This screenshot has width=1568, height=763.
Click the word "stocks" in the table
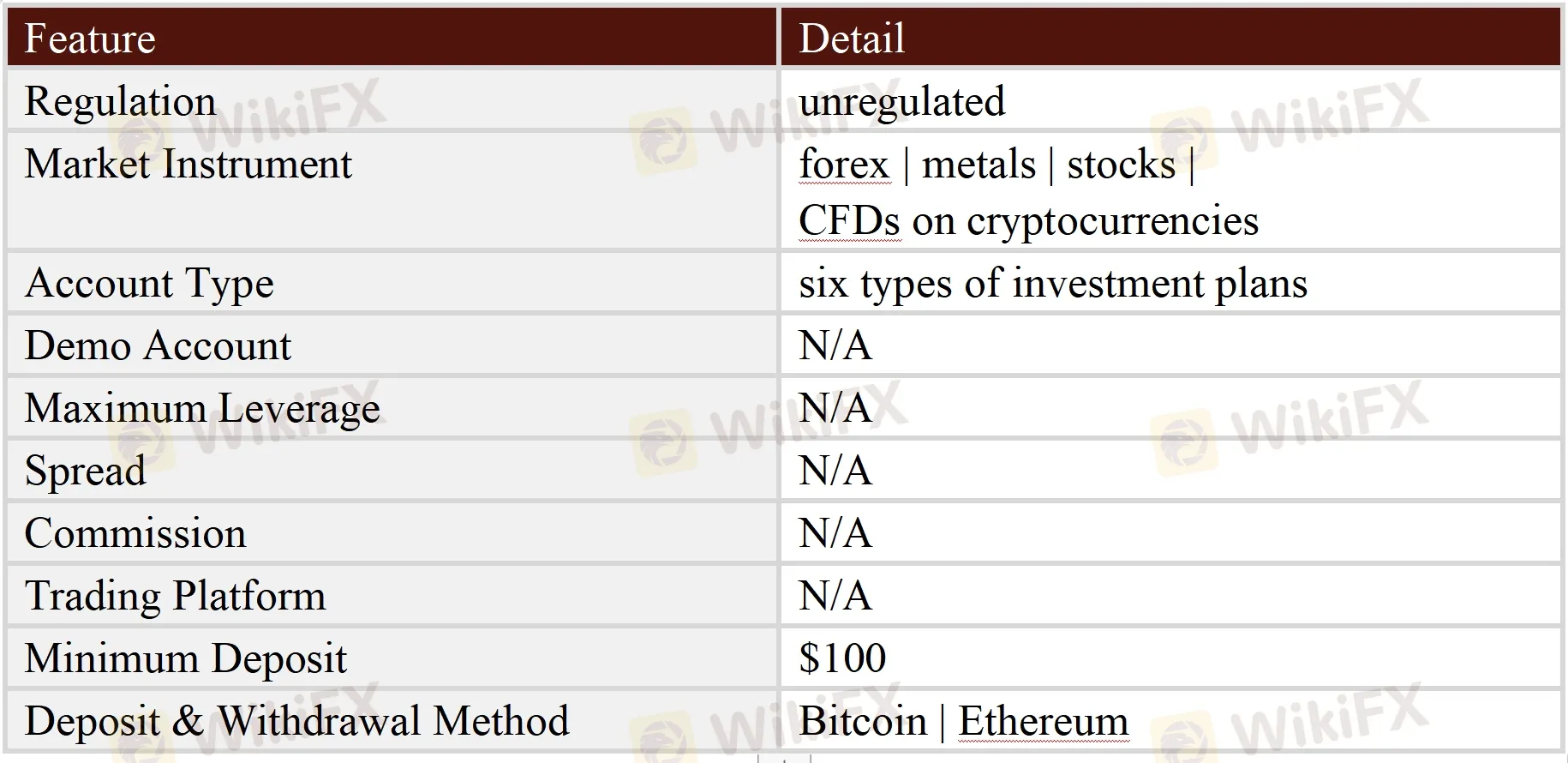coord(1121,164)
